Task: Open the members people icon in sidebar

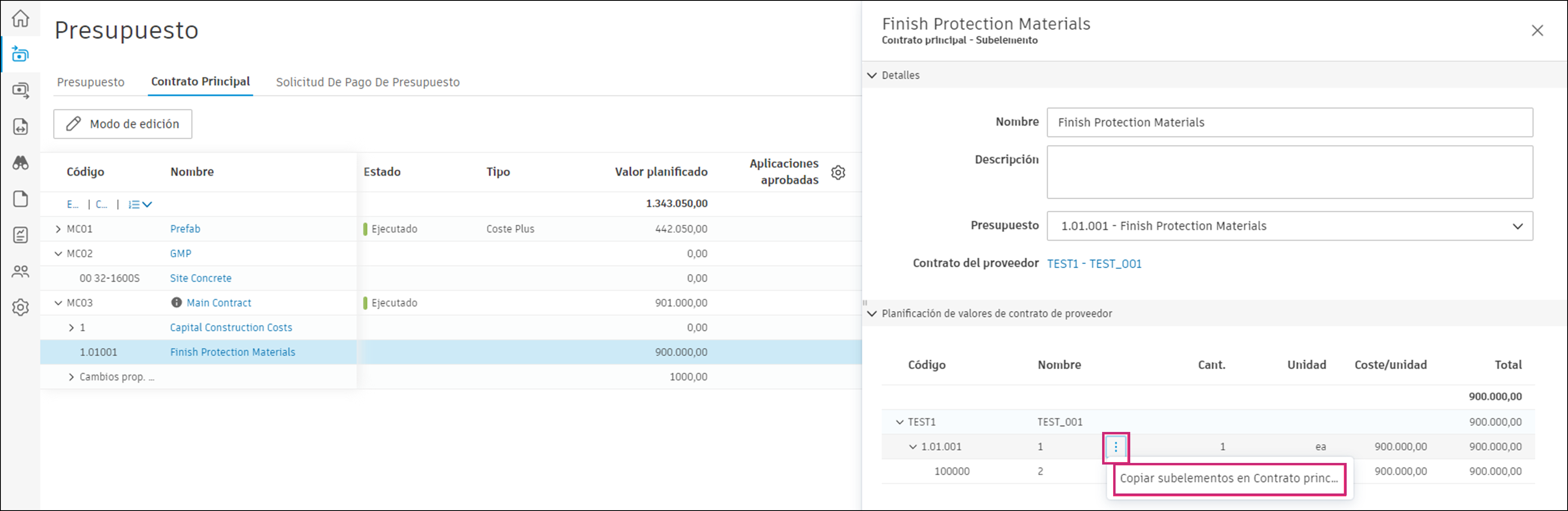Action: click(21, 271)
